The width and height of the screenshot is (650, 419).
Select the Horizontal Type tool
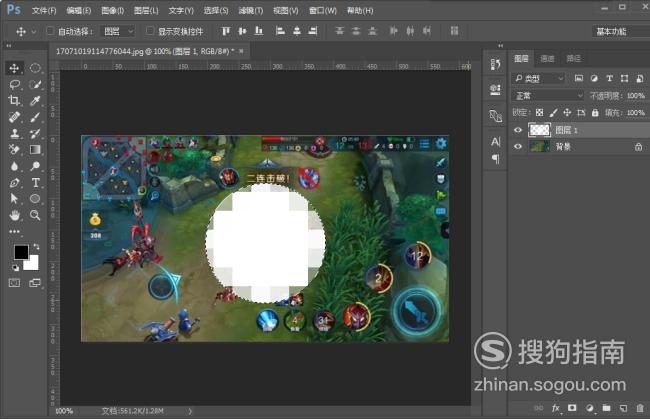(x=35, y=182)
